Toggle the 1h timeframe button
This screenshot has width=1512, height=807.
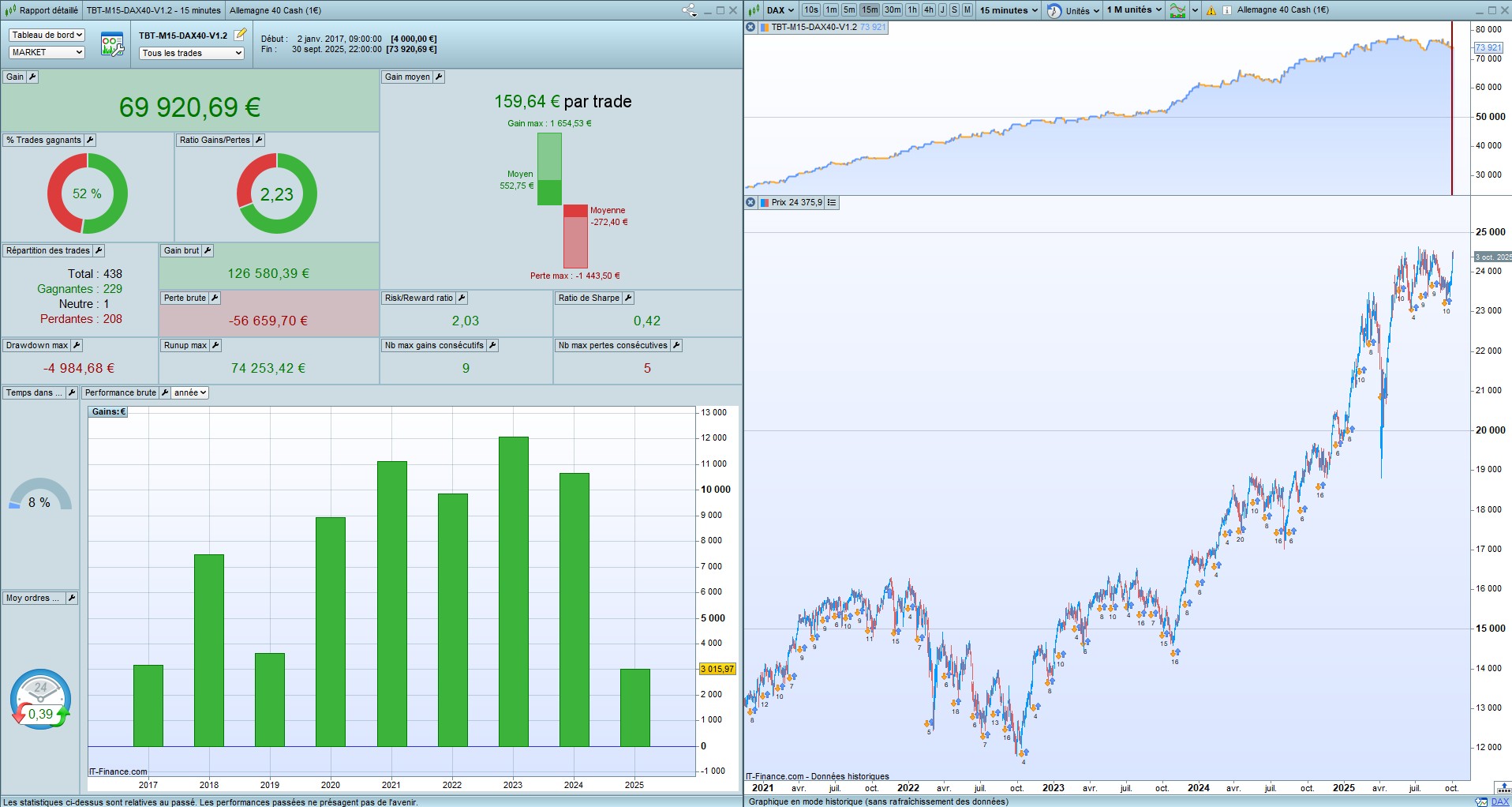click(912, 10)
